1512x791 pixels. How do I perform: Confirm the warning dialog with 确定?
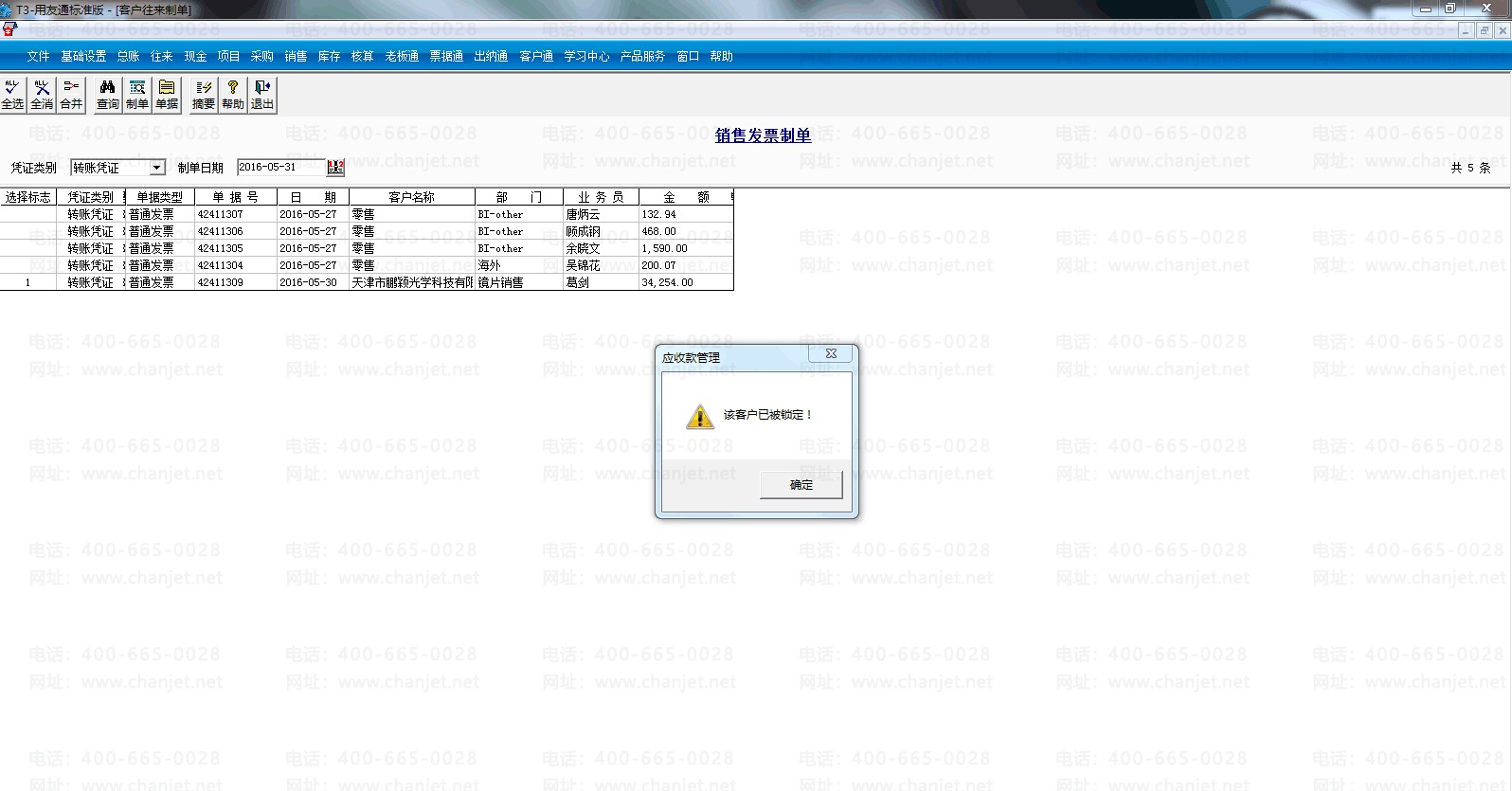pos(801,485)
